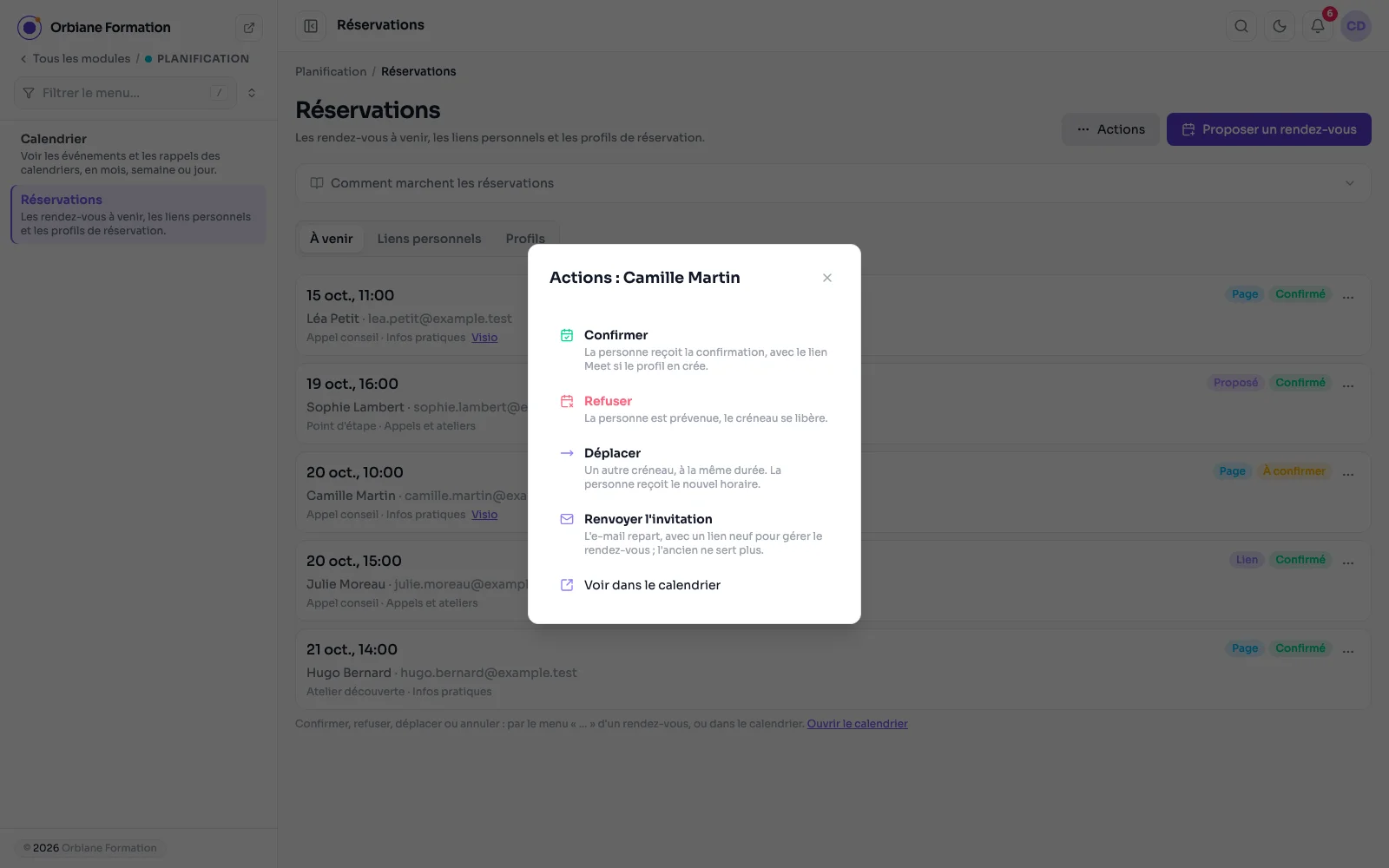Open more options for Julie Moreau row

1348,562
